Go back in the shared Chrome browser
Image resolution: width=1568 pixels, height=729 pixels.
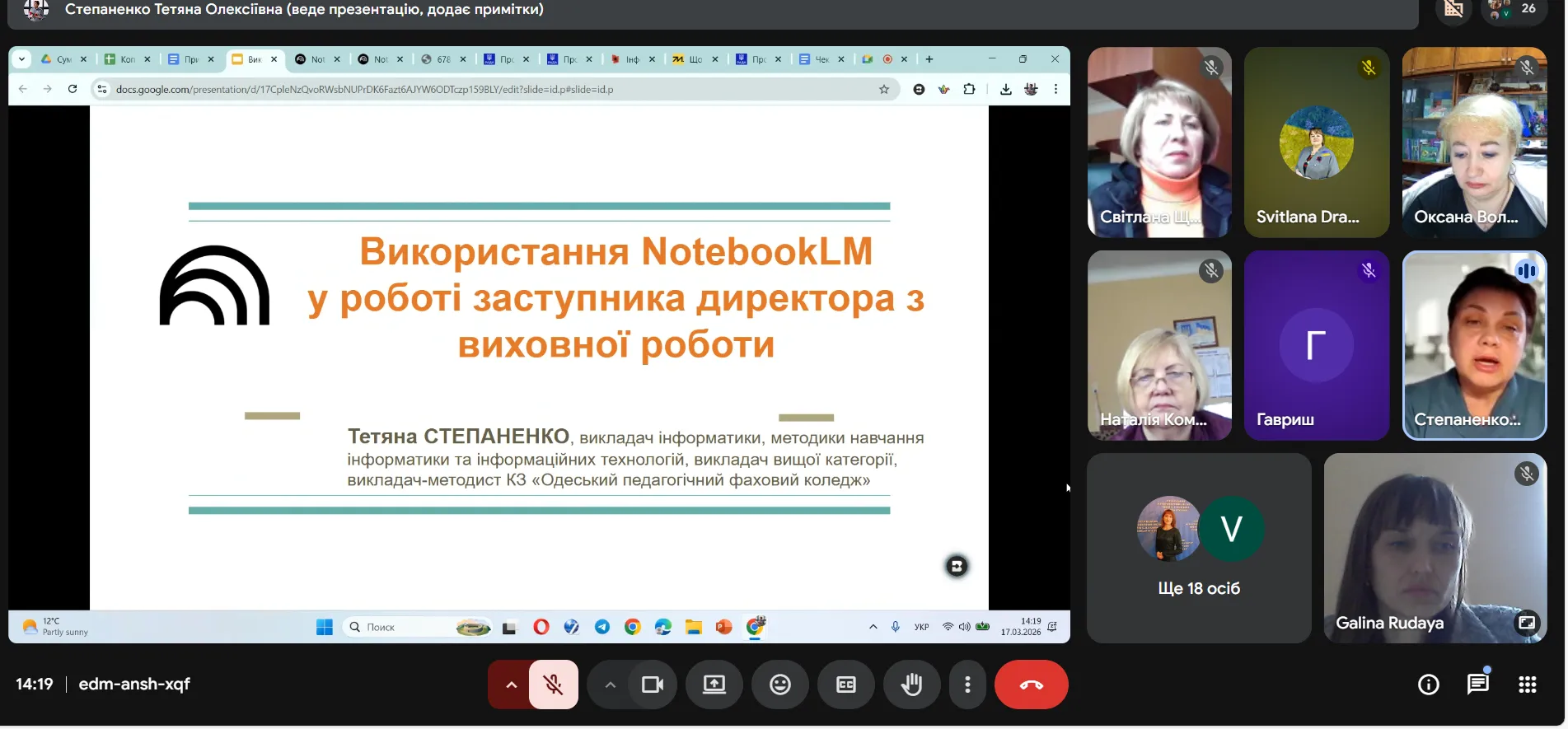(x=23, y=89)
